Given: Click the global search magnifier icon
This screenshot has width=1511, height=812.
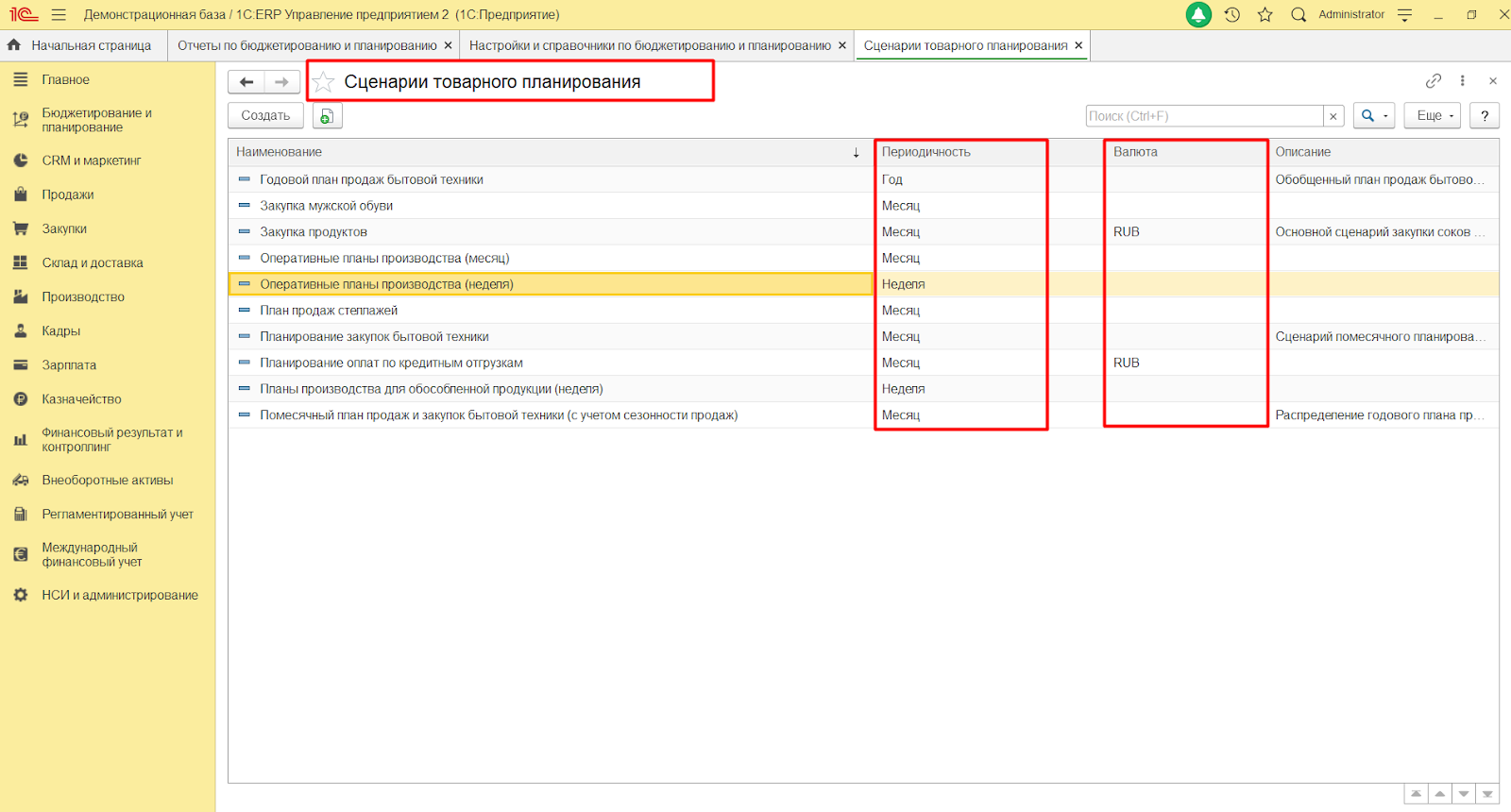Looking at the screenshot, I should click(x=1299, y=15).
